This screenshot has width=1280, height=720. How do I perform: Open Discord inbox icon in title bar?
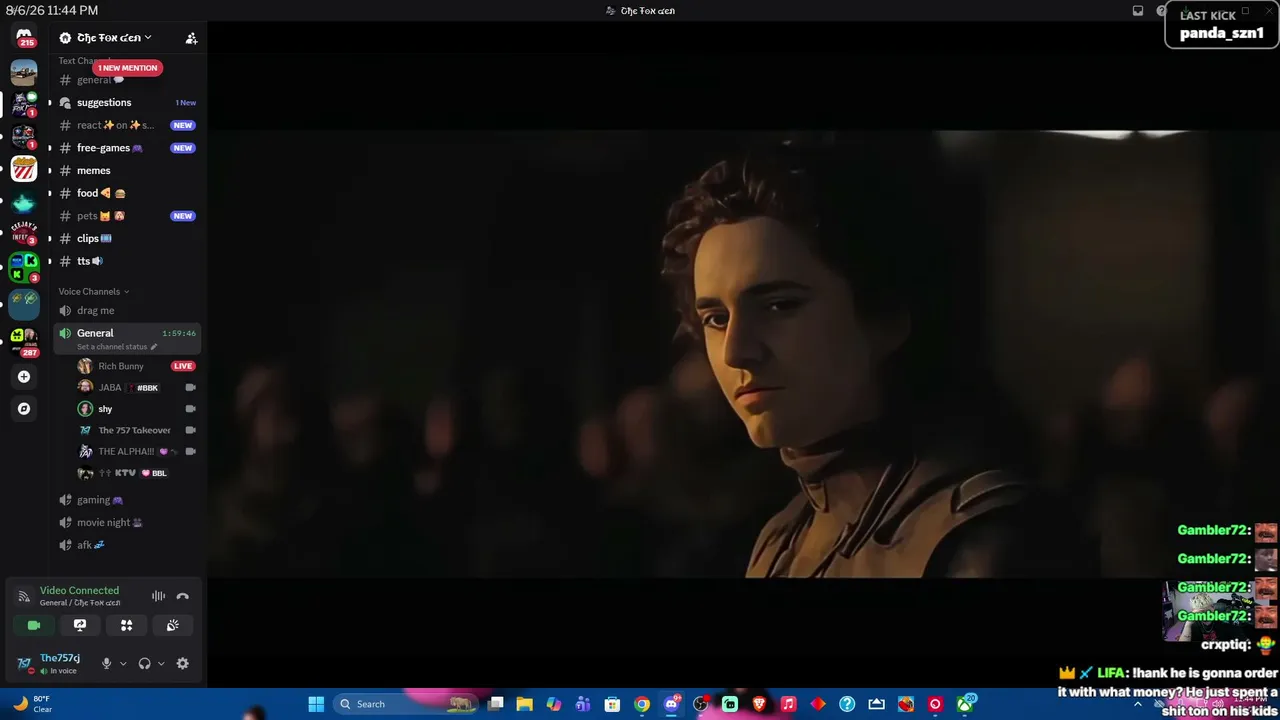pos(1138,11)
